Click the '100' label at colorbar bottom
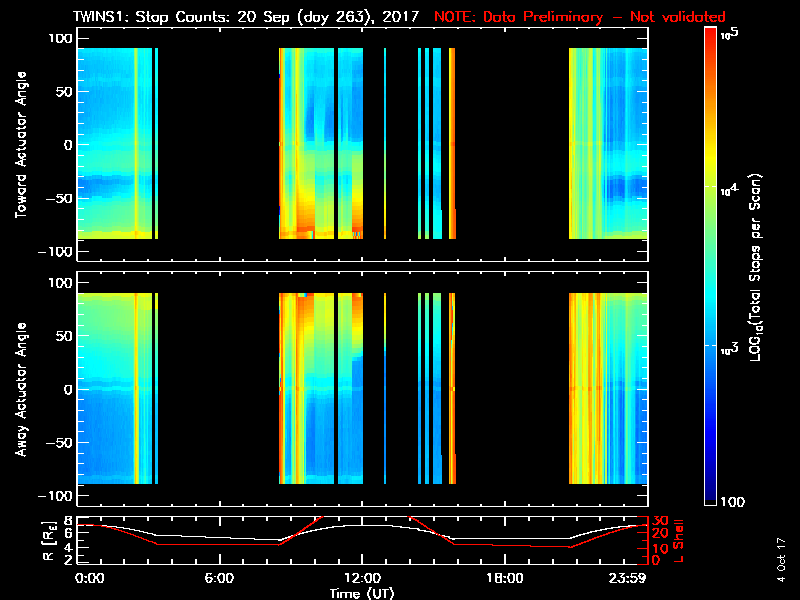Viewport: 800px width, 600px height. click(x=733, y=502)
